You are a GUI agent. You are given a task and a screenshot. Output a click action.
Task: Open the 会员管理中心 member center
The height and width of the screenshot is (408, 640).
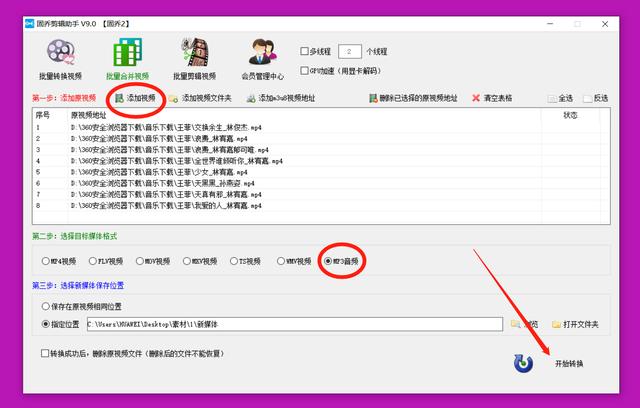tap(262, 59)
